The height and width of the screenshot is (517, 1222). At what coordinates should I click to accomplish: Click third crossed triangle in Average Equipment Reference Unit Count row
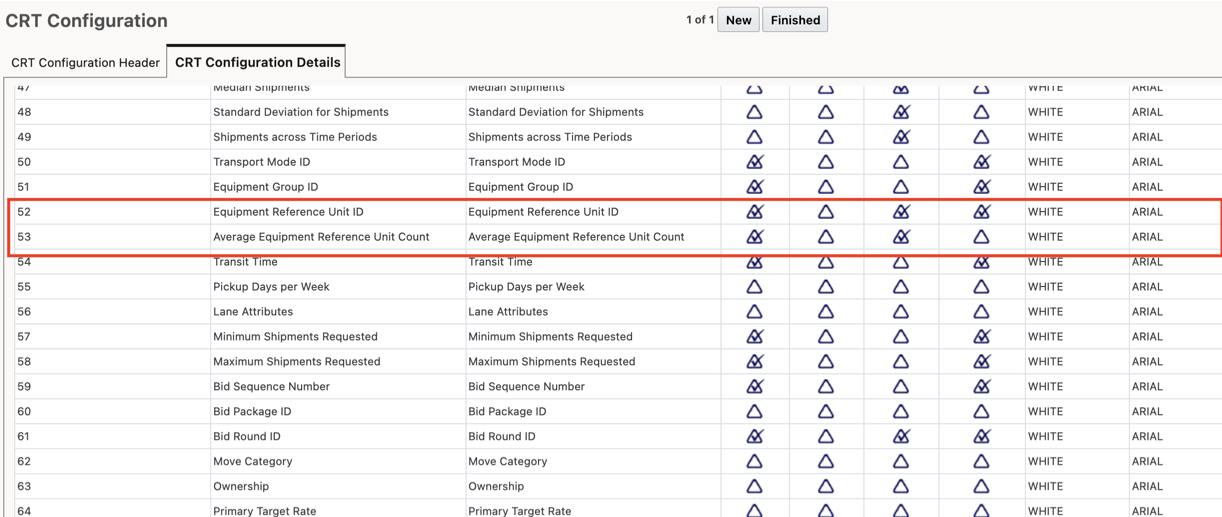click(901, 237)
